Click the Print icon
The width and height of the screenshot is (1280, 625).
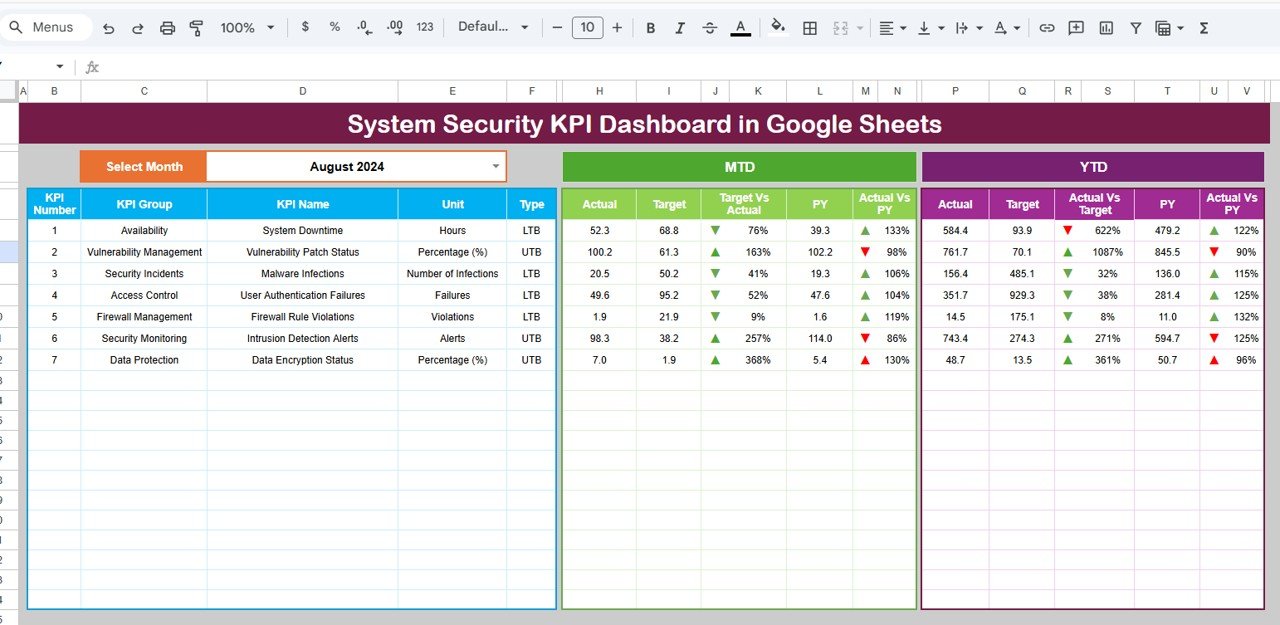pos(167,27)
